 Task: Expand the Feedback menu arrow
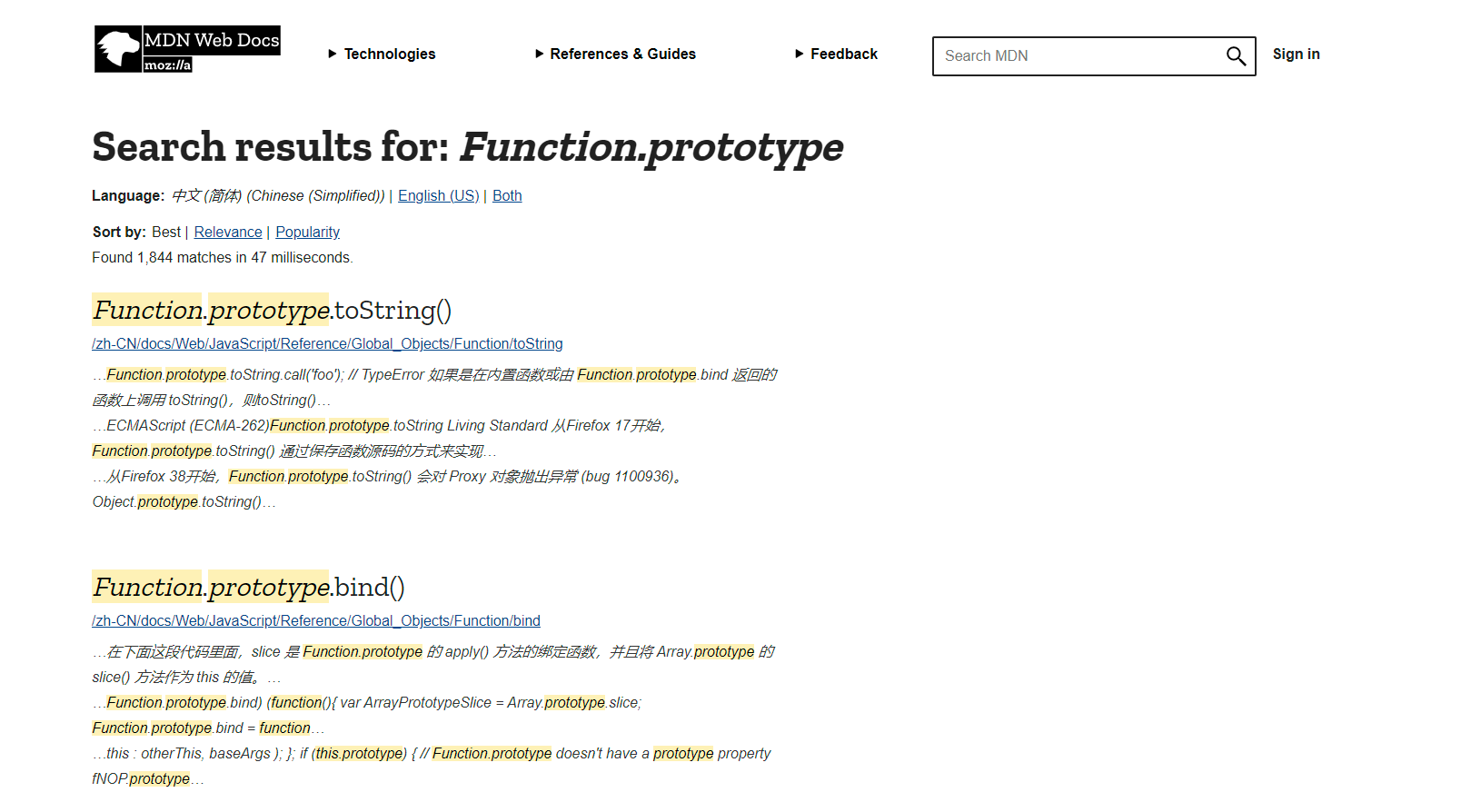point(800,54)
